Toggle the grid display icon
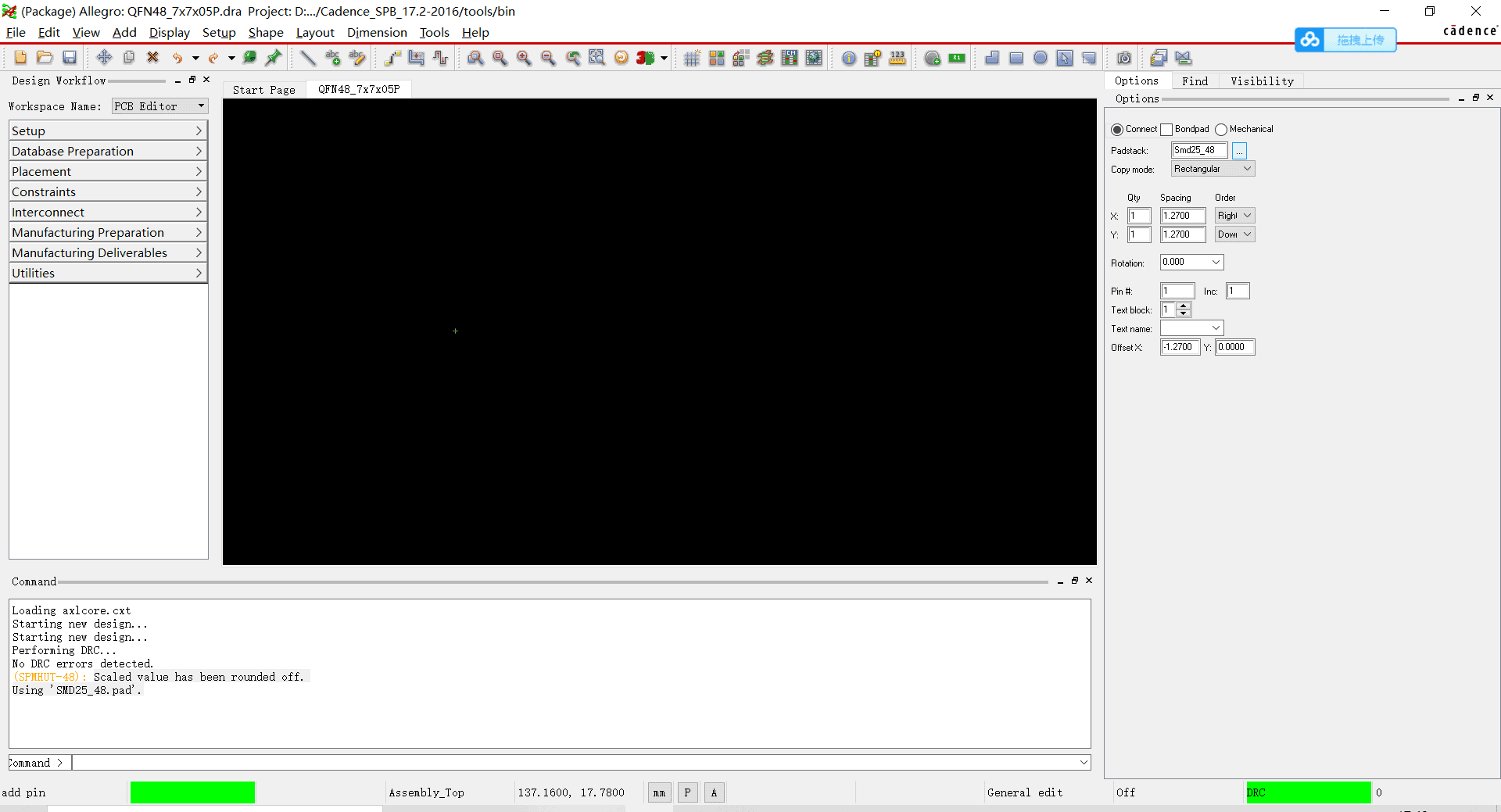The width and height of the screenshot is (1501, 812). click(x=692, y=58)
